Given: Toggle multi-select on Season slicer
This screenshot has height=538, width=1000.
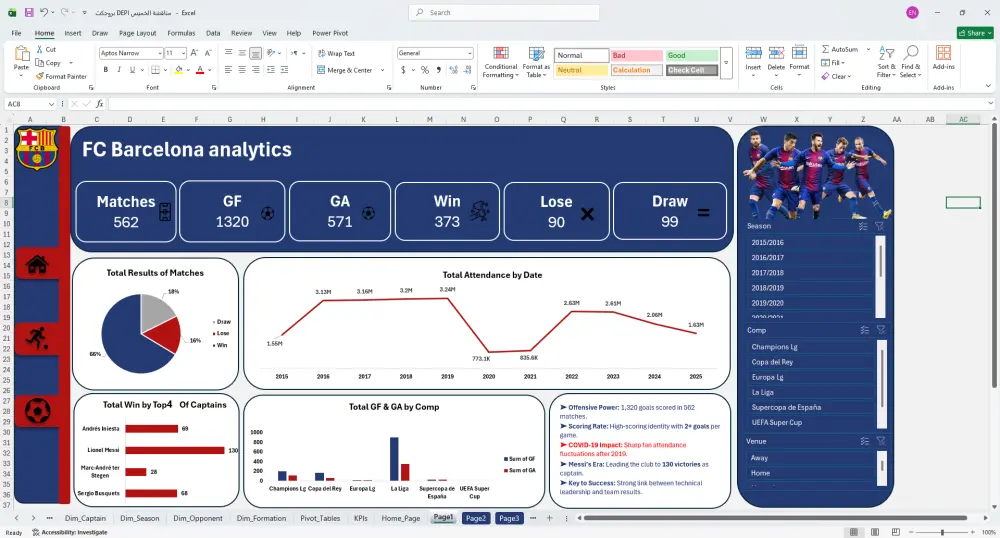Looking at the screenshot, I should (863, 226).
